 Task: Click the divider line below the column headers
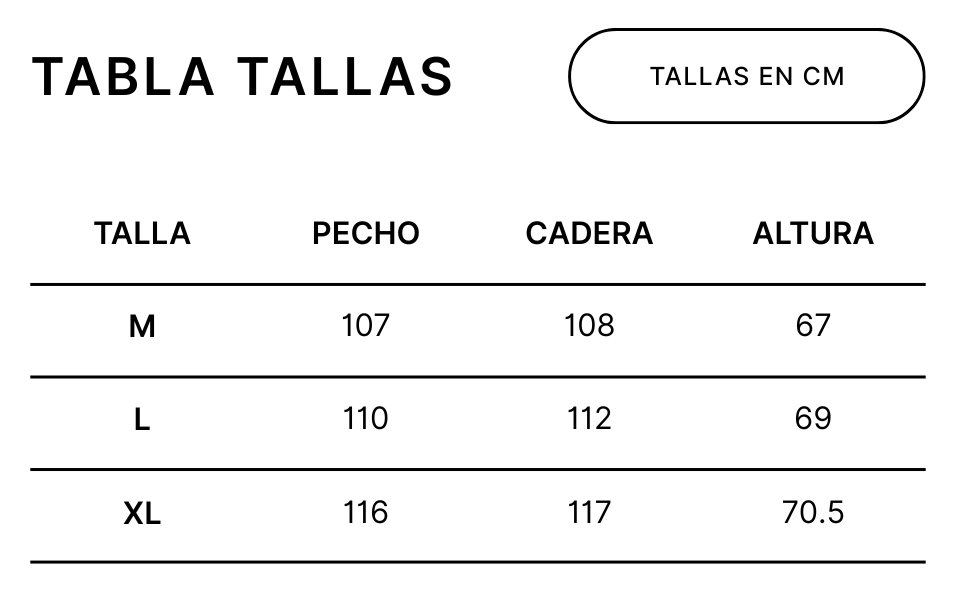(x=478, y=285)
